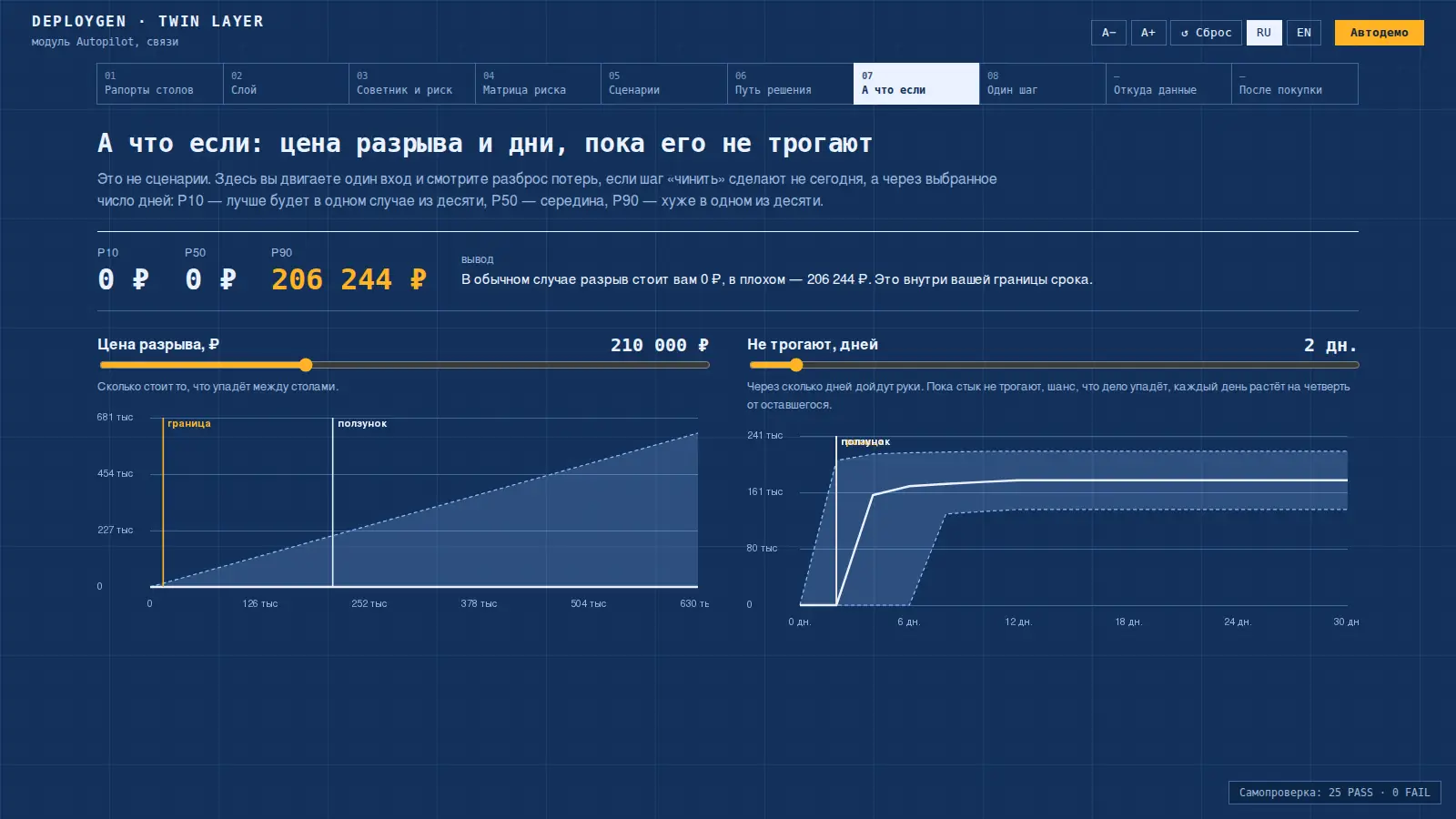This screenshot has width=1456, height=819.
Task: Decrease font size with A− button
Action: pos(1108,33)
